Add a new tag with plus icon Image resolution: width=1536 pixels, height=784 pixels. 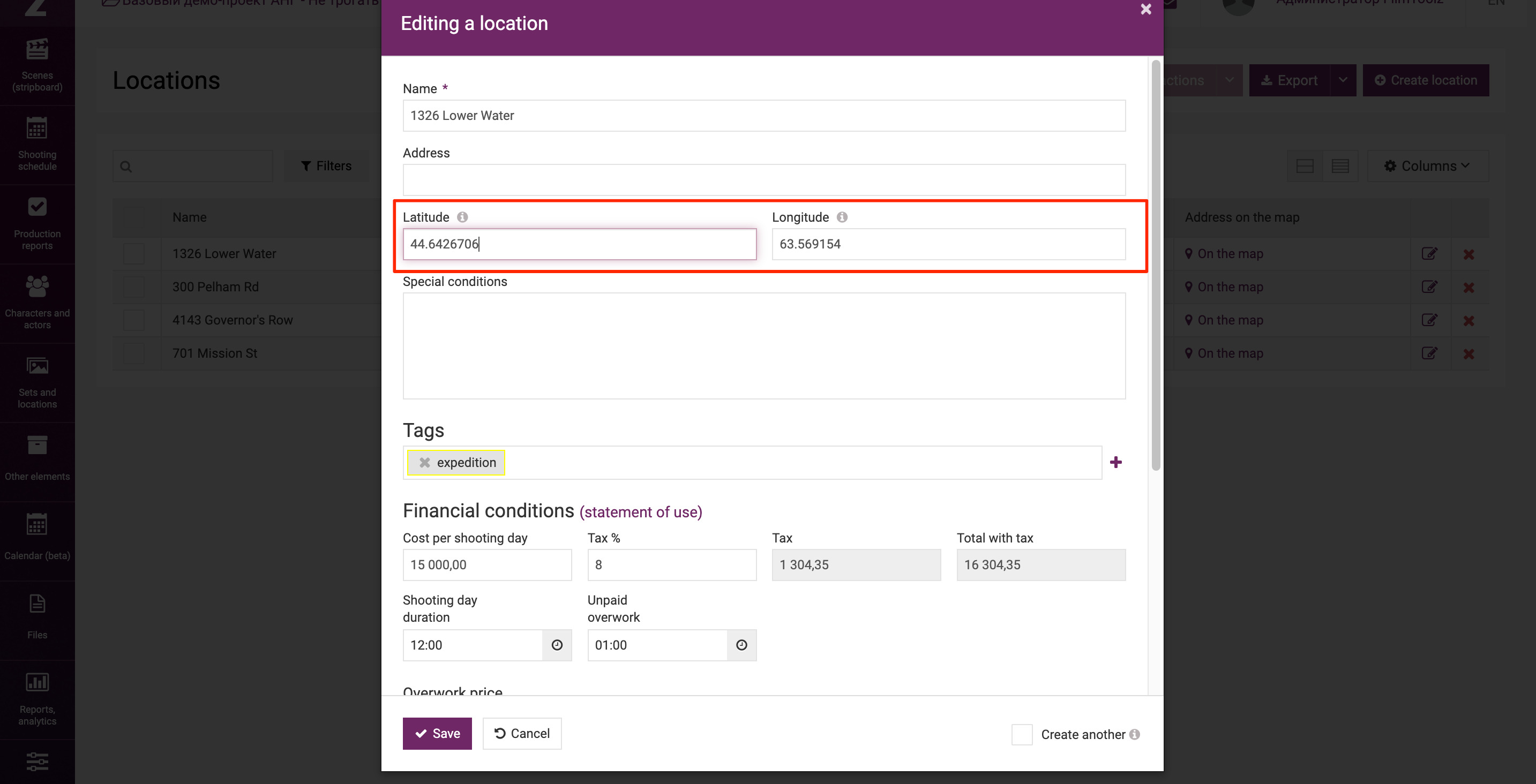1115,462
